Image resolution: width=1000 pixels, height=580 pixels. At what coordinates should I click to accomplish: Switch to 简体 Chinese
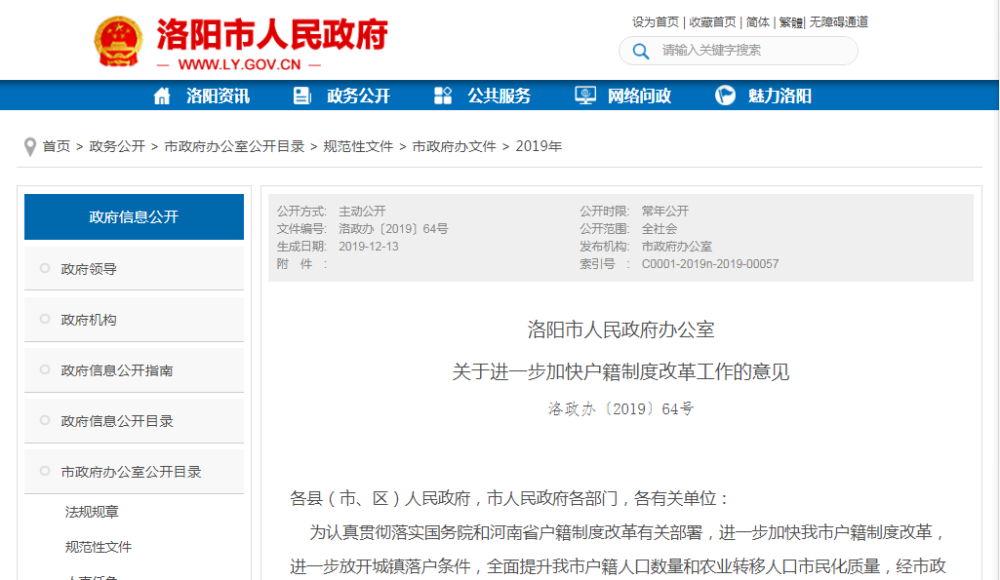point(758,22)
